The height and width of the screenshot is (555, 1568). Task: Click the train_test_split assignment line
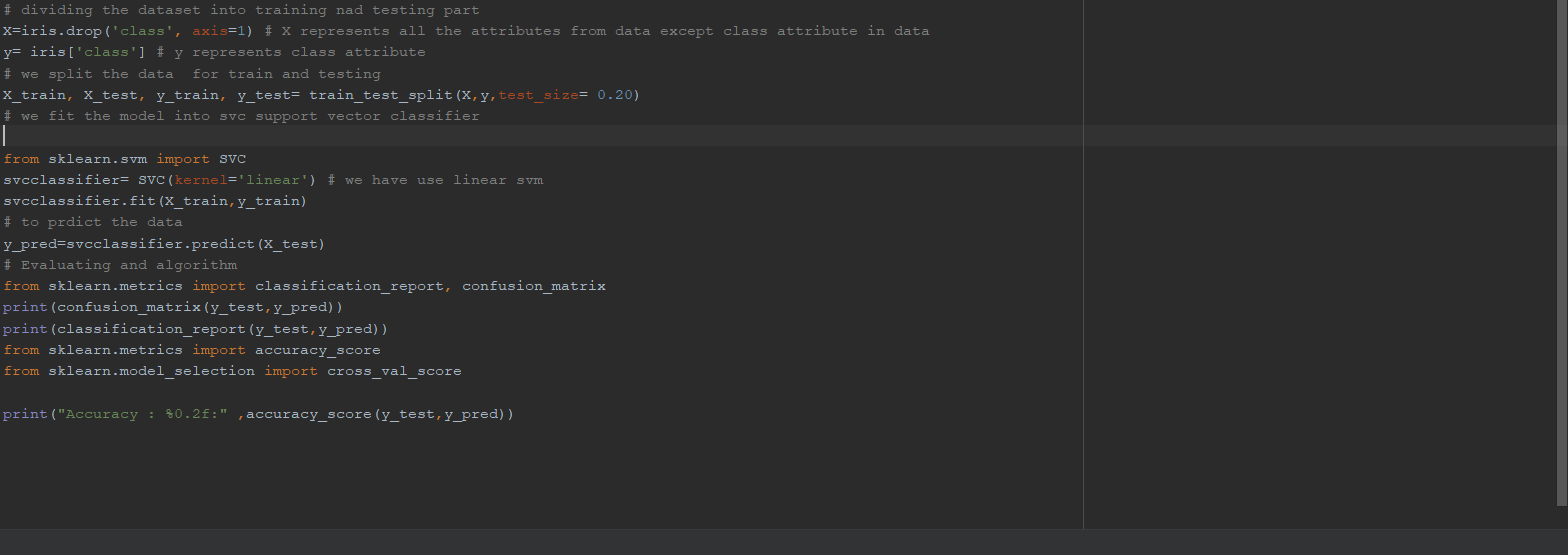click(x=321, y=95)
